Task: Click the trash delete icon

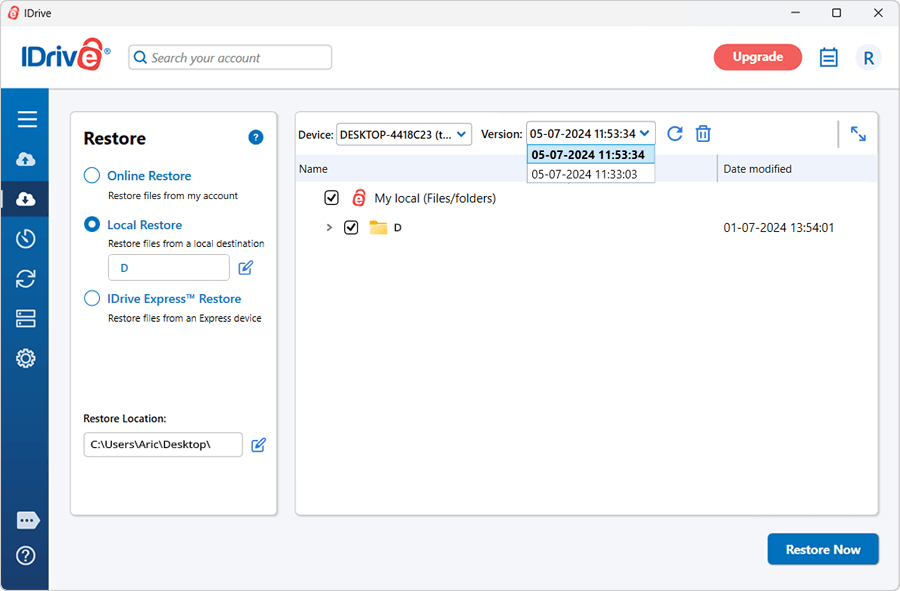Action: click(703, 134)
